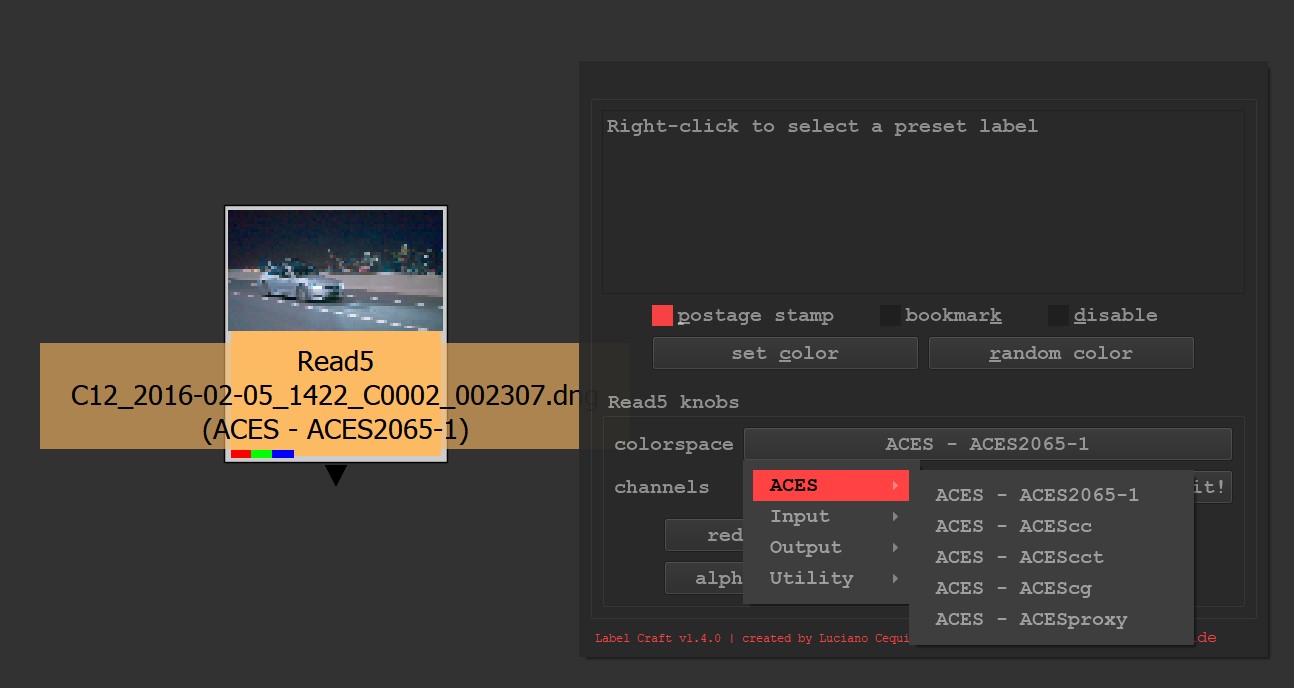1294x688 pixels.
Task: Tick the disable checkbox
Action: coord(1058,316)
